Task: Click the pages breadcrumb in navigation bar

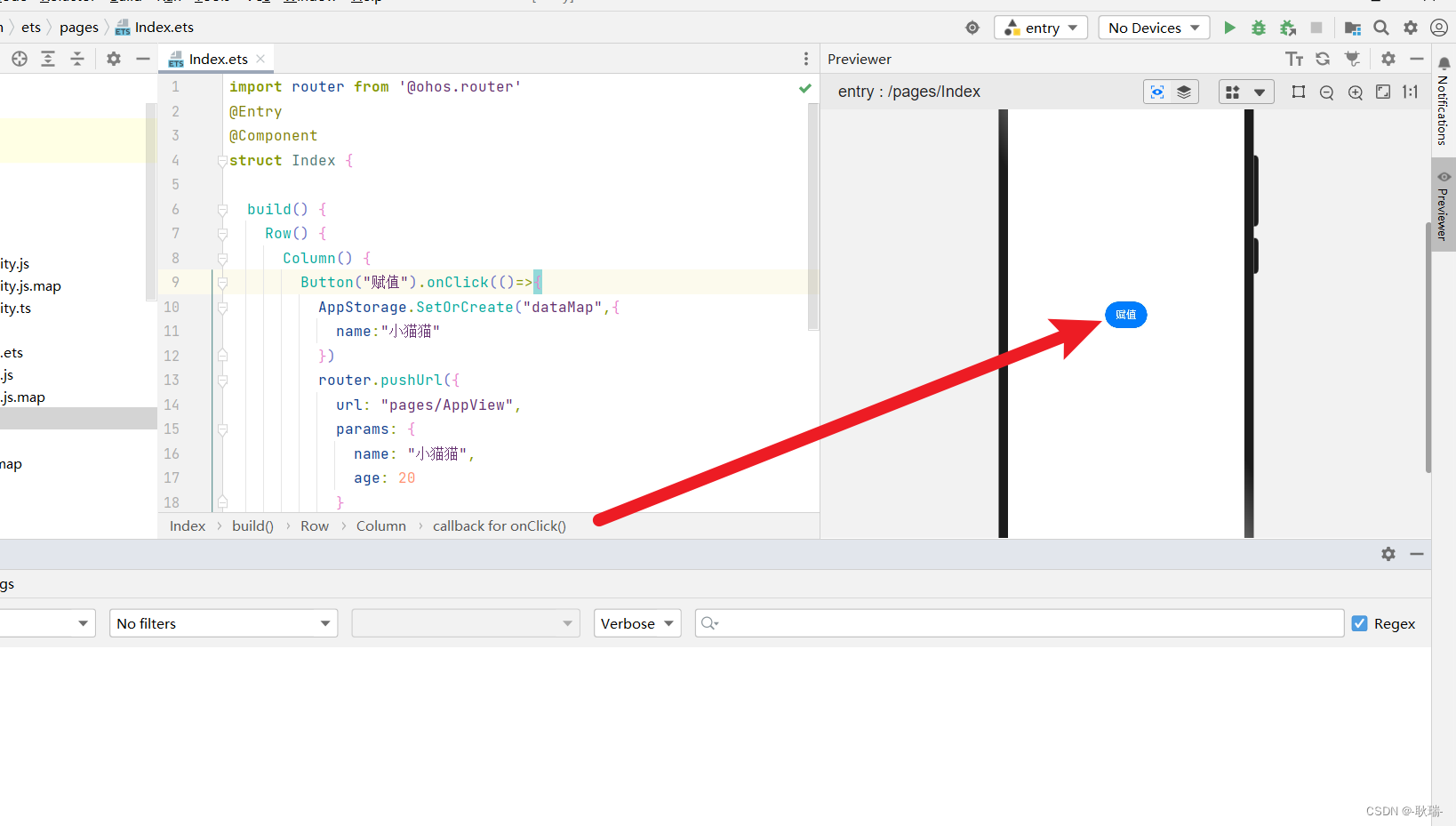Action: (79, 28)
